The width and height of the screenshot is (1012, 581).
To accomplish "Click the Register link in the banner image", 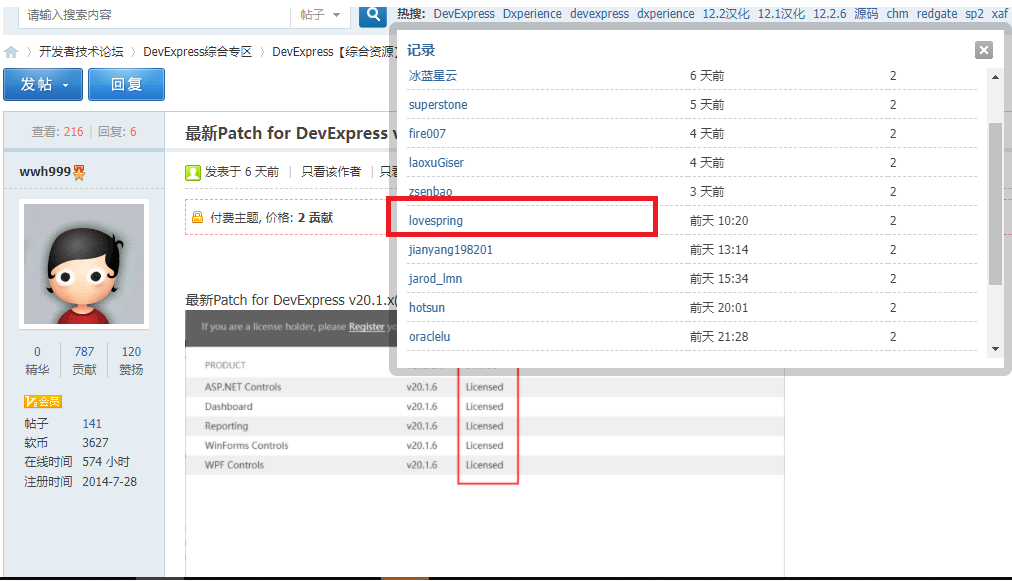I will click(x=367, y=327).
